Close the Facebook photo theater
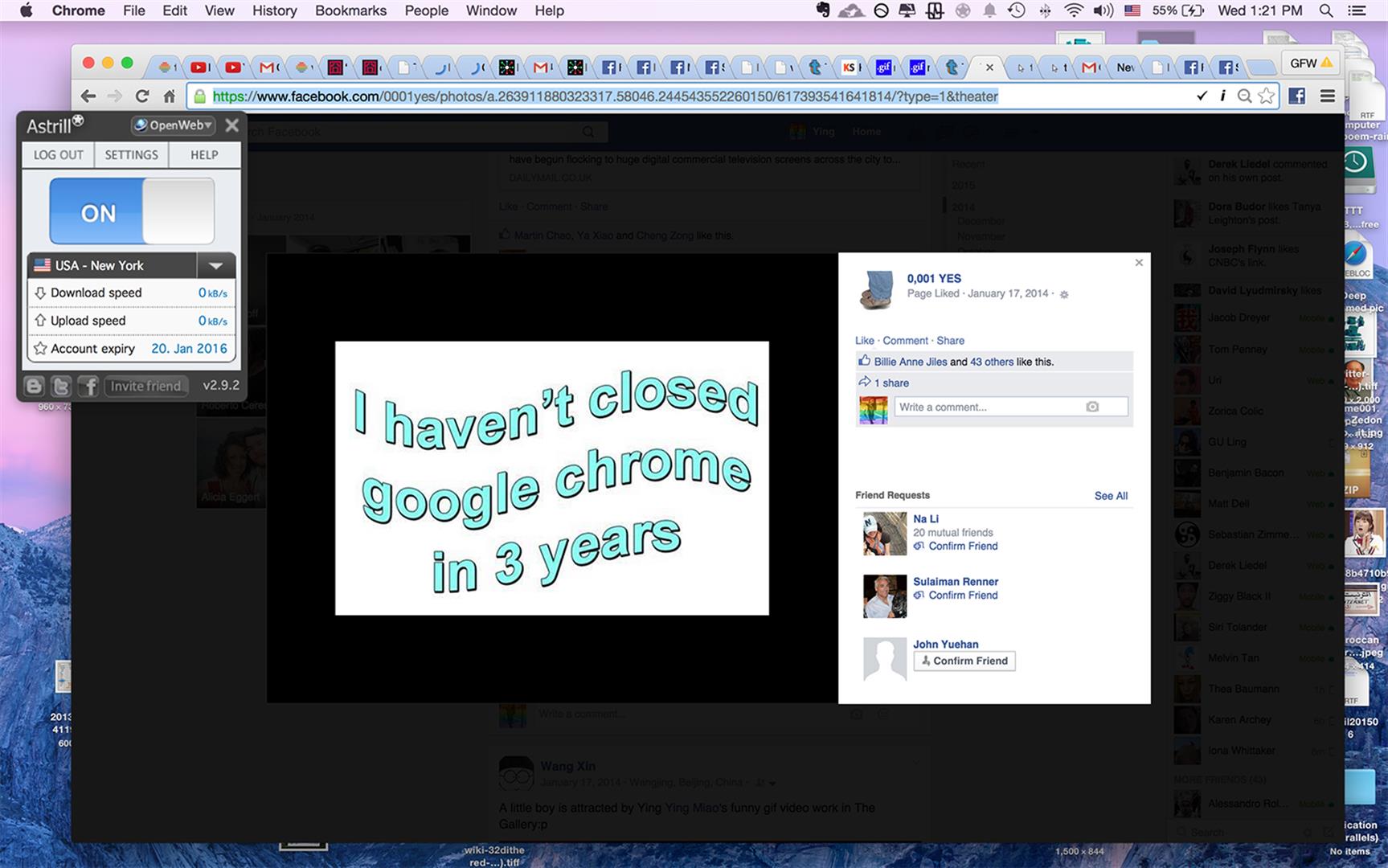This screenshot has height=868, width=1388. click(1139, 263)
